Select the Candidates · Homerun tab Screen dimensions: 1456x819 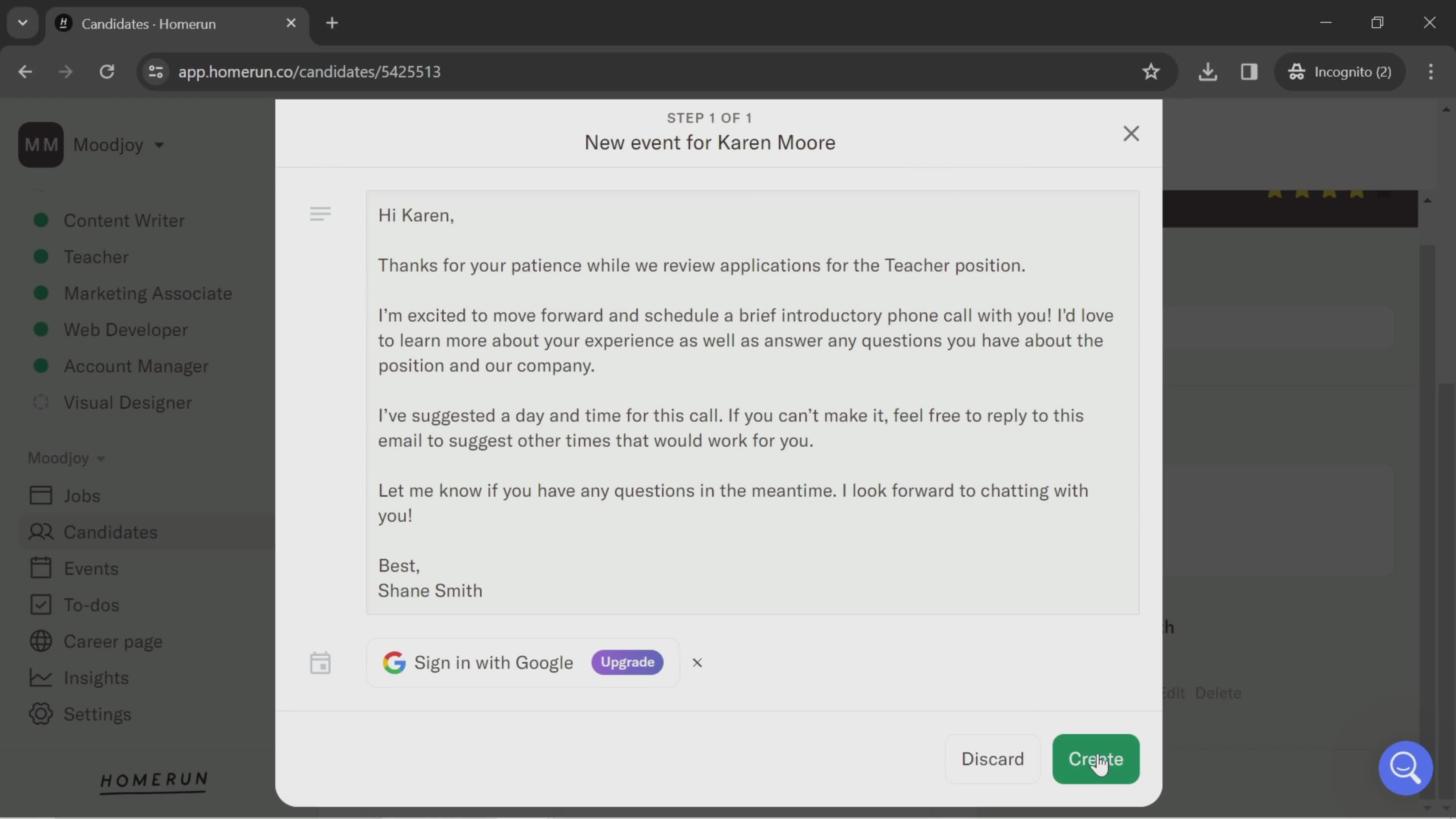point(177,24)
